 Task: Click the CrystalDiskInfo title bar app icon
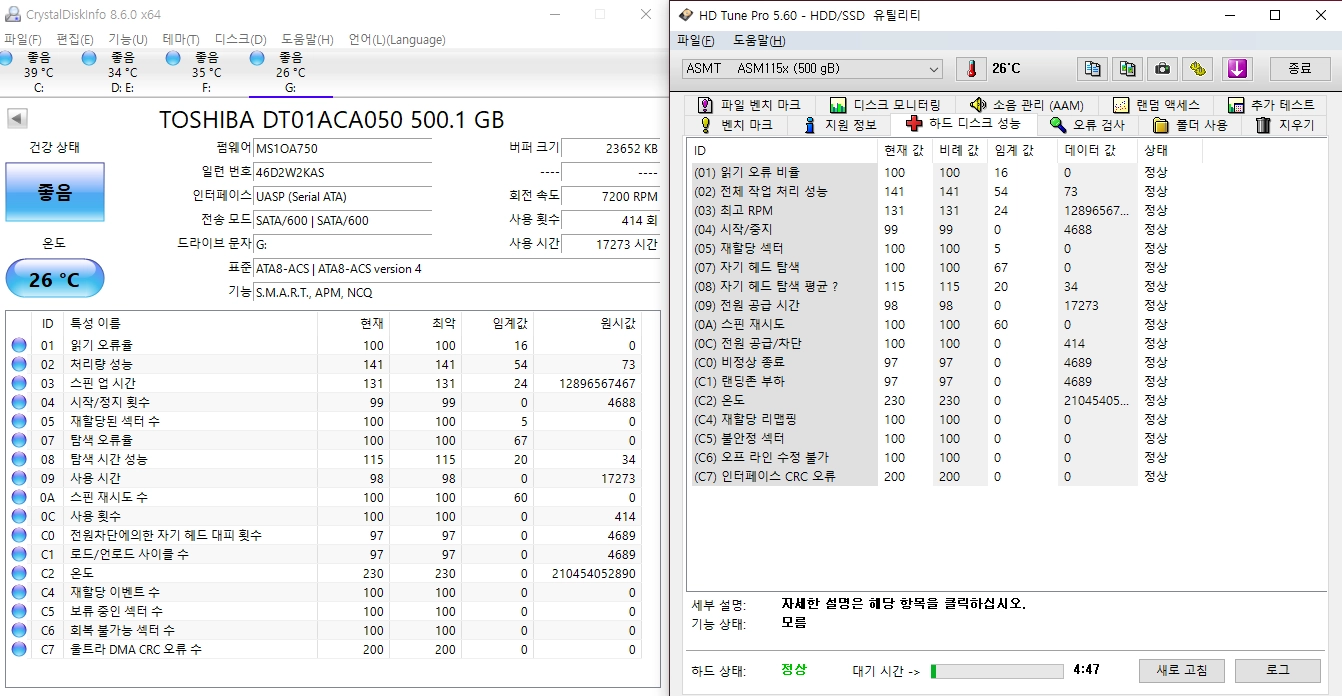click(x=12, y=15)
